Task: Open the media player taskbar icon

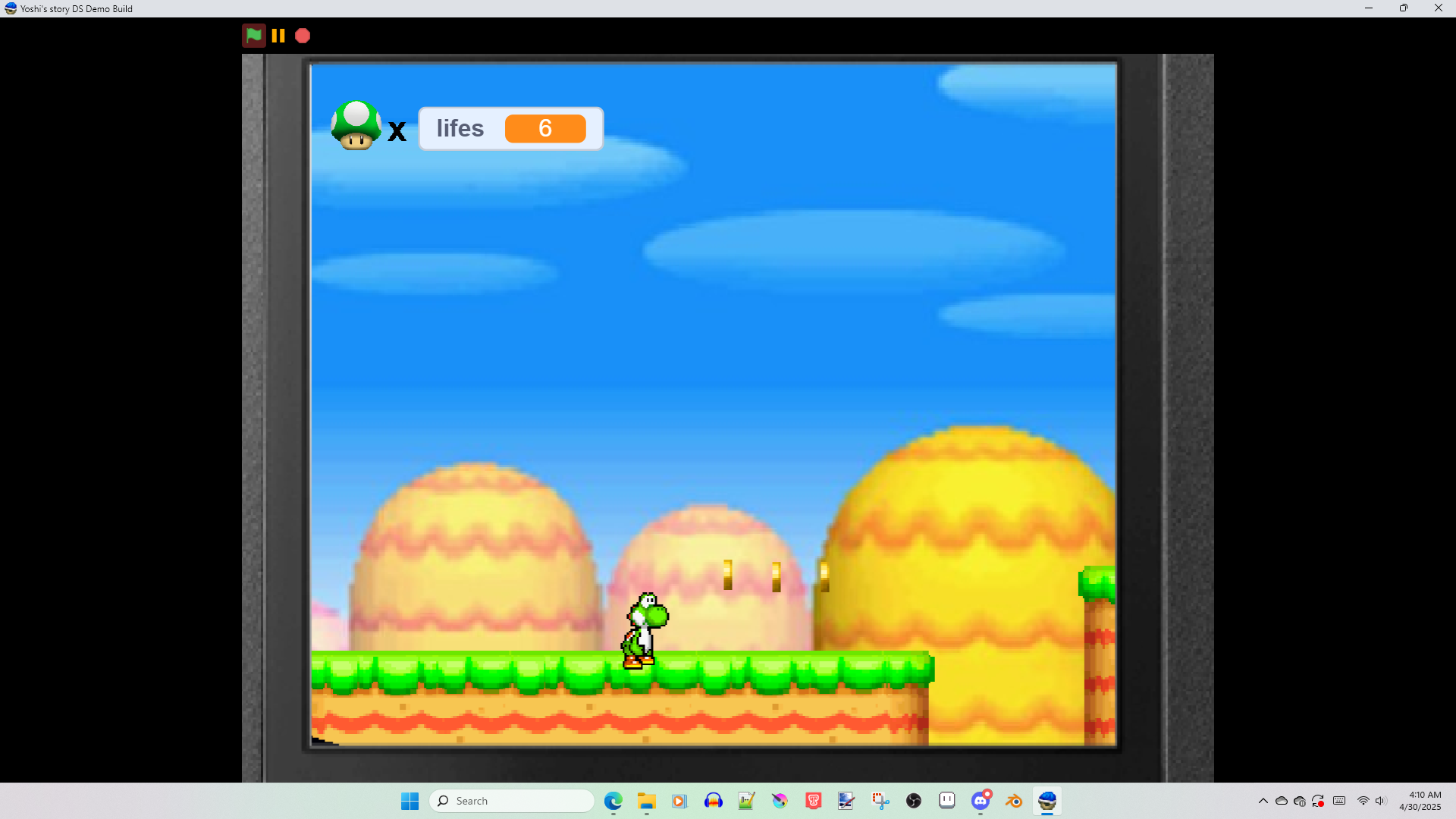Action: click(679, 801)
